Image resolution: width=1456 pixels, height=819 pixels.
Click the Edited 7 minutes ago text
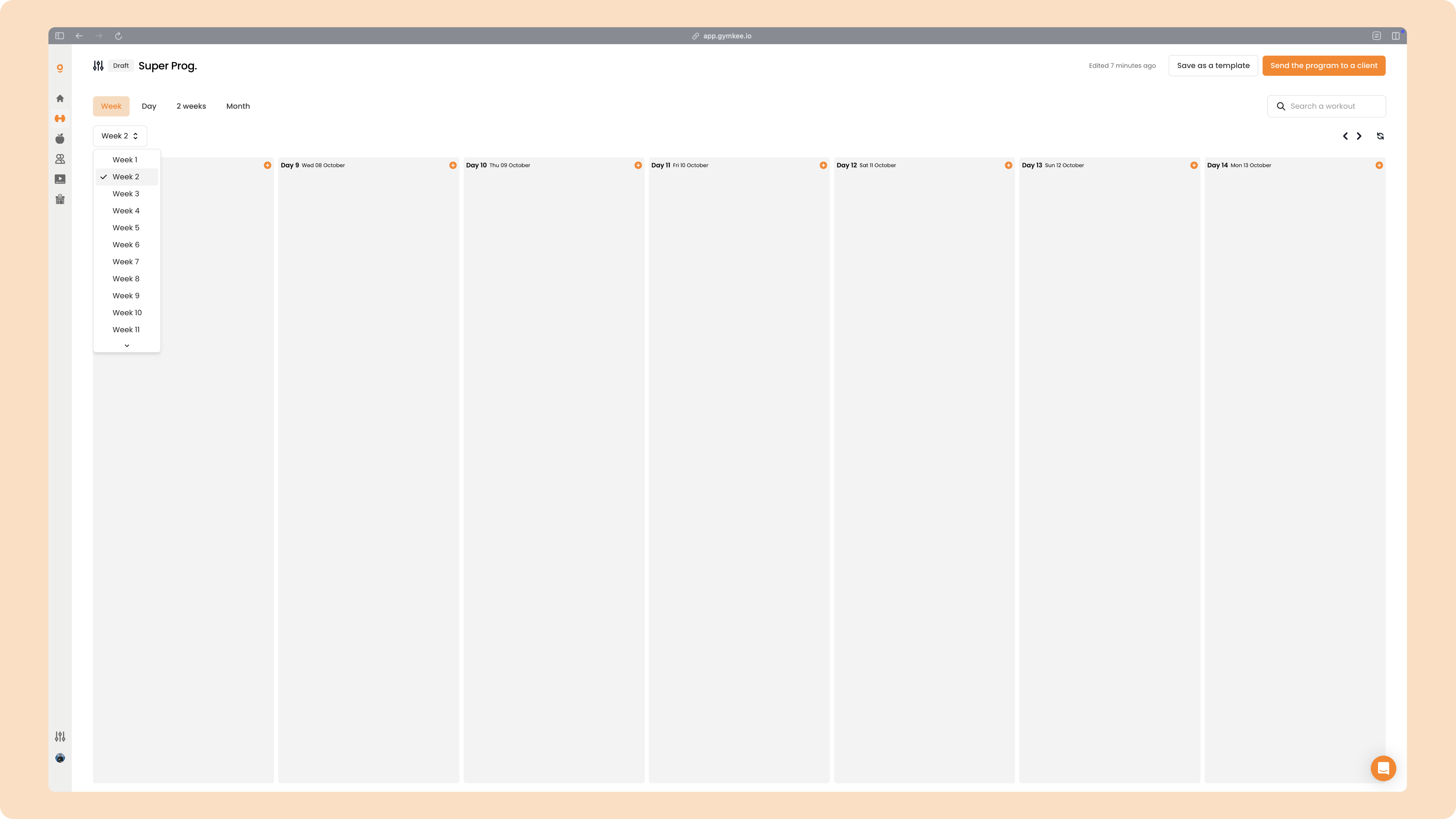tap(1122, 66)
